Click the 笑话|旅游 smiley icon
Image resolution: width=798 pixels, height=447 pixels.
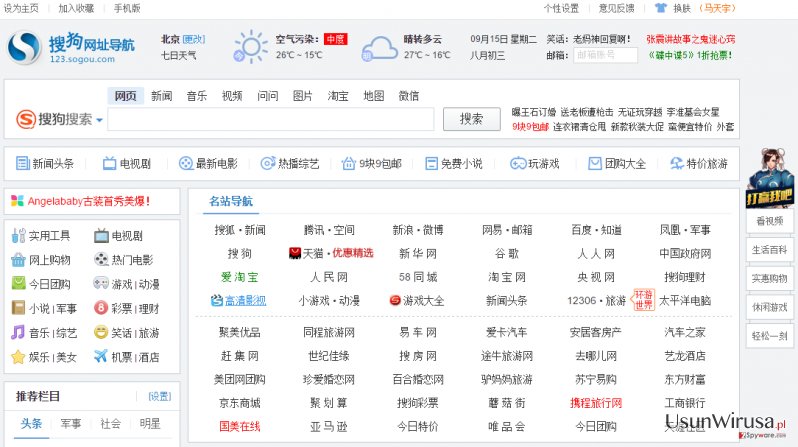tap(101, 332)
